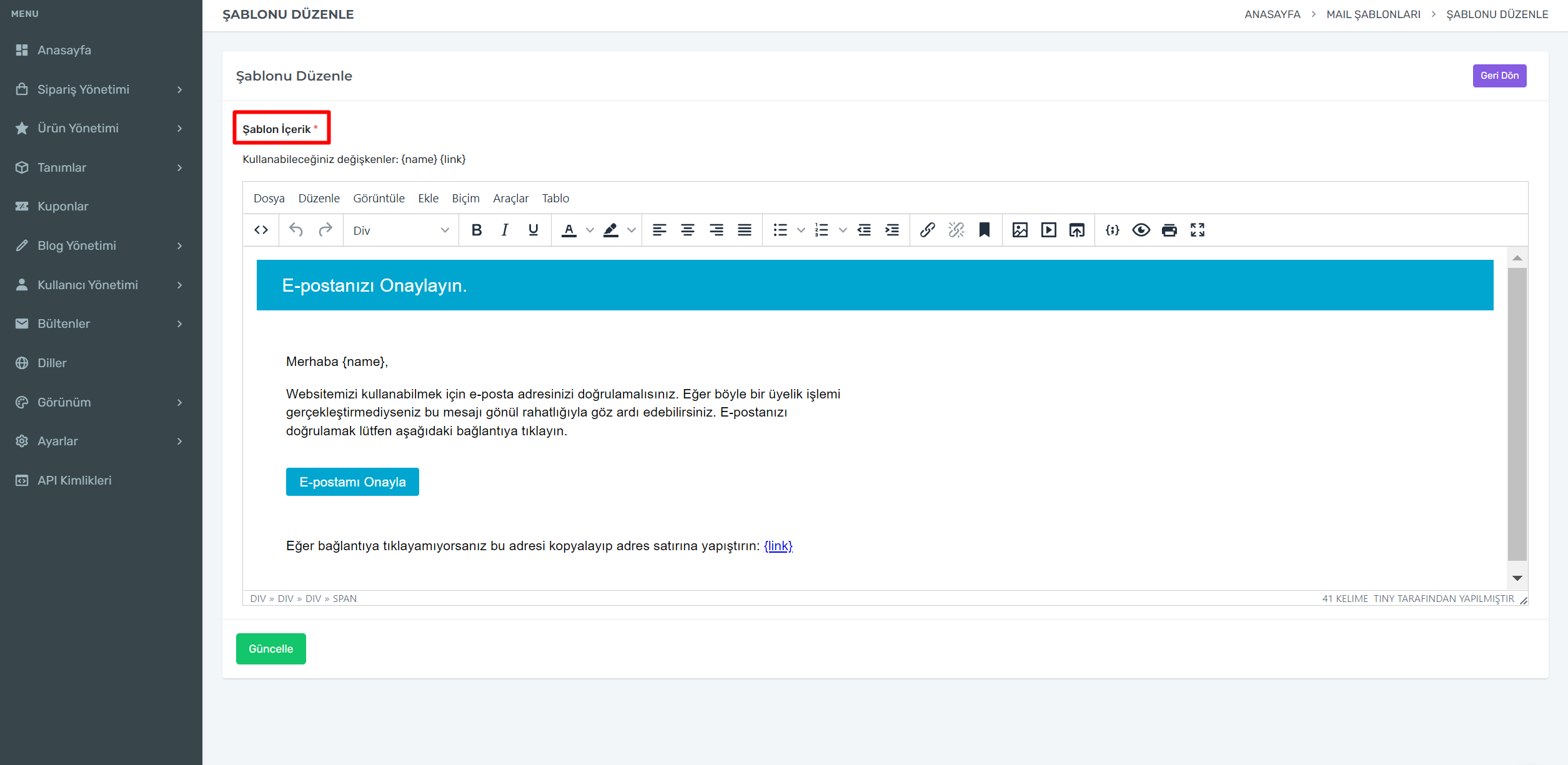Open the bullet list style dropdown arrow
Viewport: 1568px width, 765px height.
click(x=801, y=230)
